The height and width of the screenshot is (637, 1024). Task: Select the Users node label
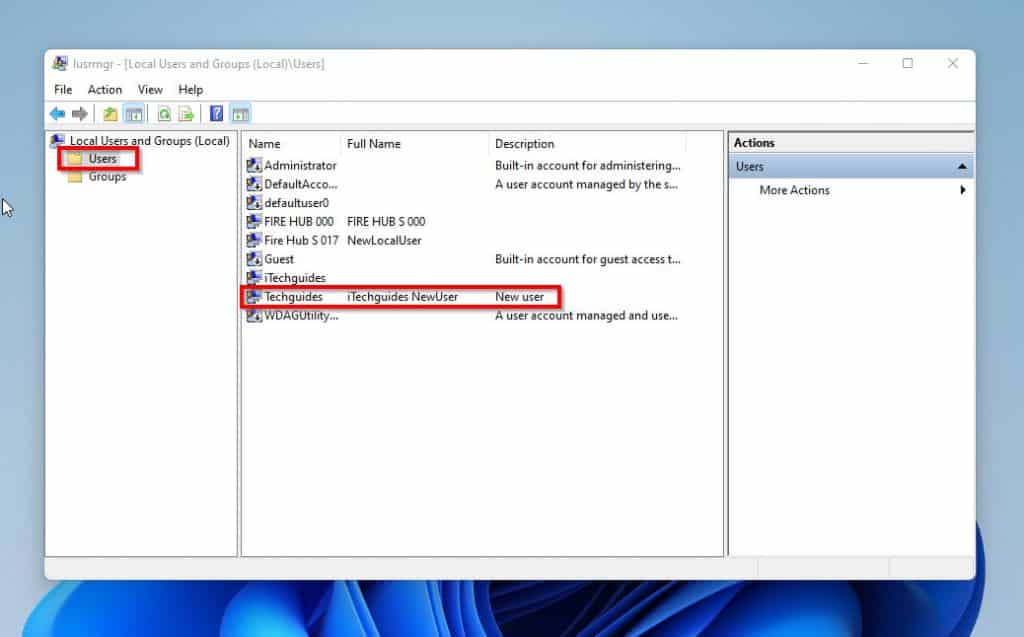coord(103,159)
